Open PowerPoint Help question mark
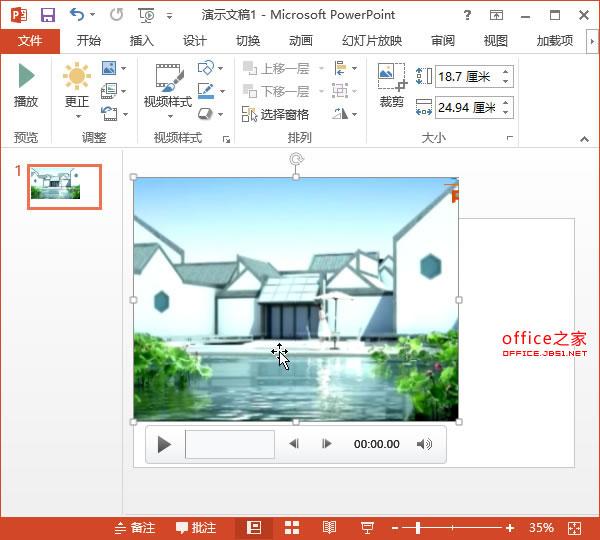This screenshot has width=600, height=540. [467, 15]
